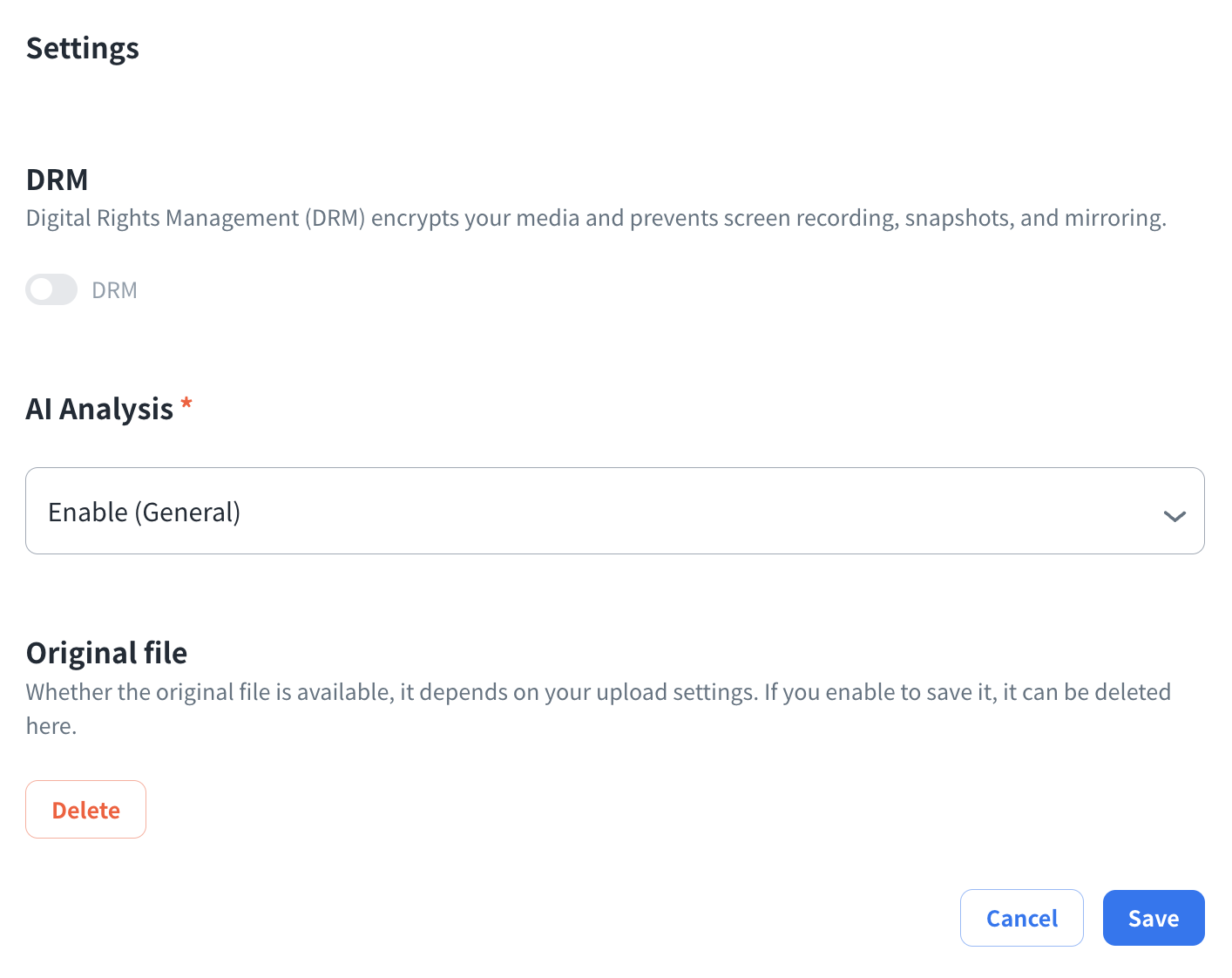Click the red required asterisk by AI Analysis
The height and width of the screenshot is (978, 1232).
click(186, 404)
